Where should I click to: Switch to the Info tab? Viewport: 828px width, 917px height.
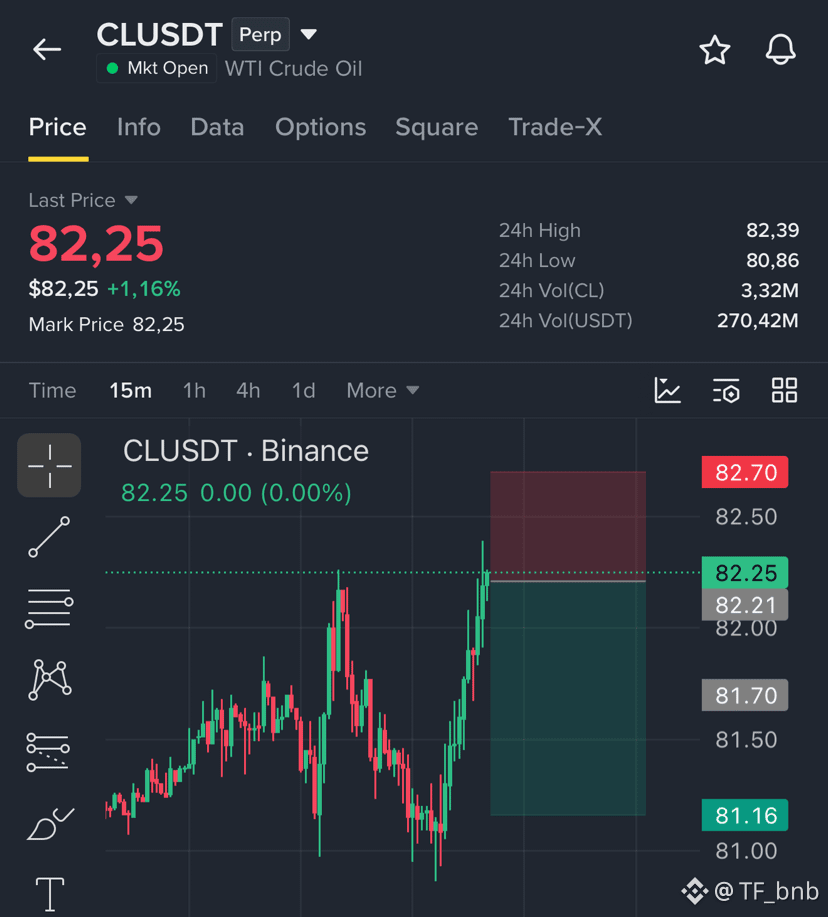tap(139, 127)
